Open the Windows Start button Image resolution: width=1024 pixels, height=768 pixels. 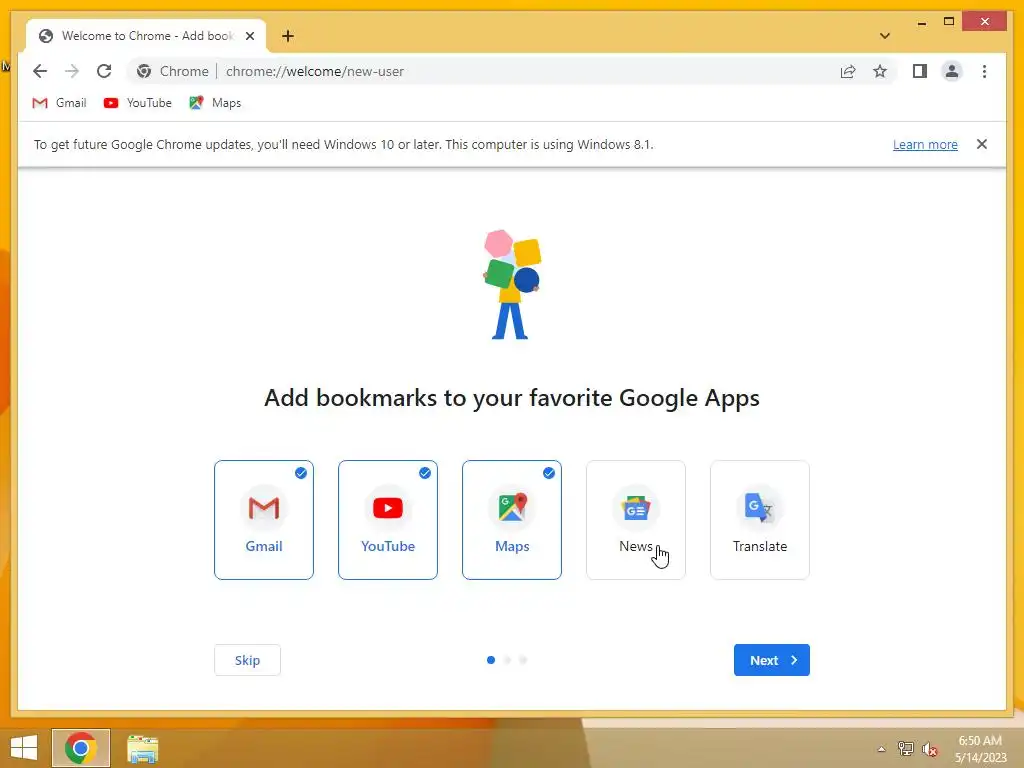24,748
